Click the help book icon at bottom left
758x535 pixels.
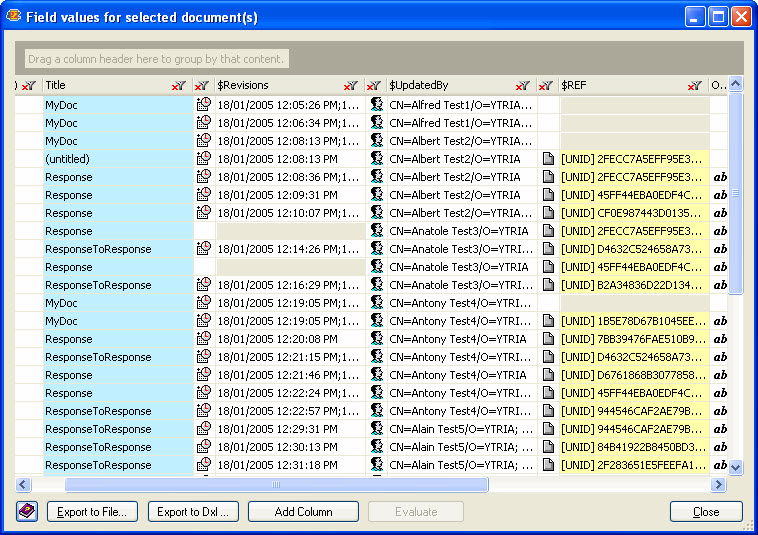click(27, 512)
